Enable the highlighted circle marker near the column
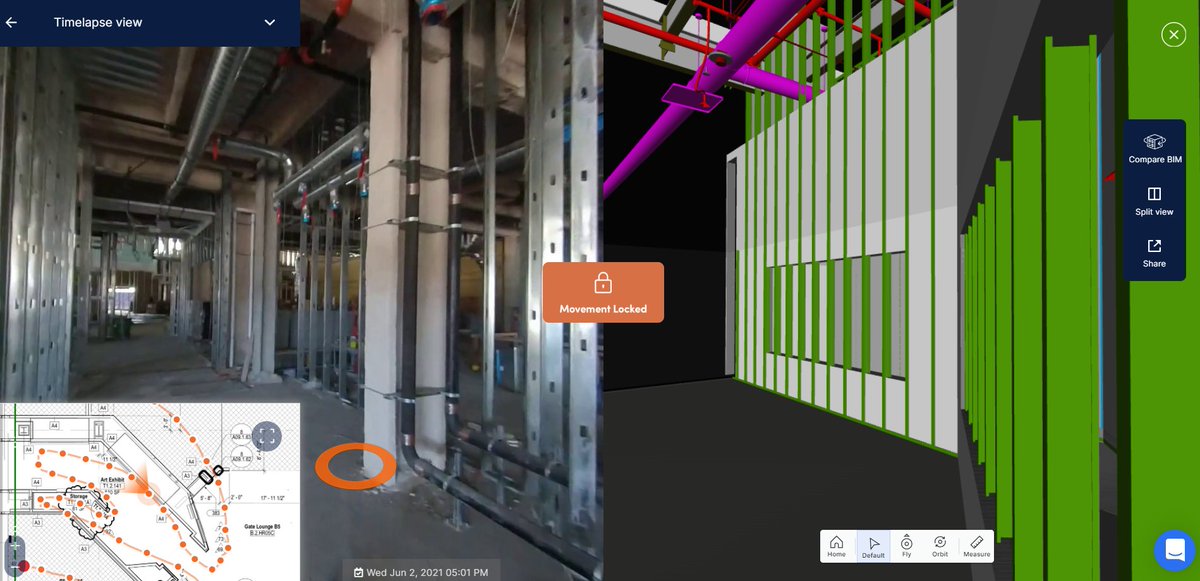 click(356, 465)
